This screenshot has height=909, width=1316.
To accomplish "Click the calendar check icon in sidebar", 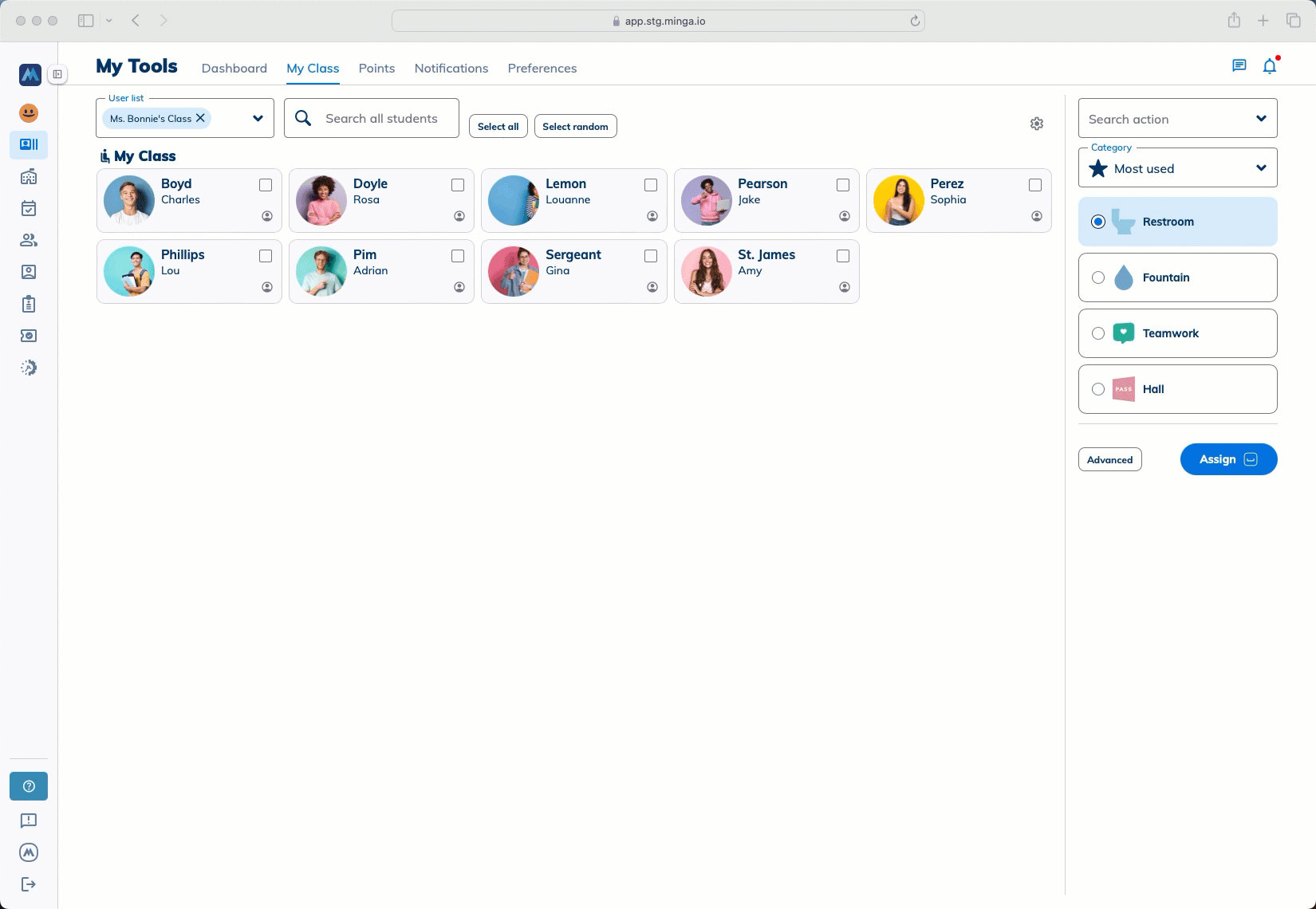I will click(29, 209).
